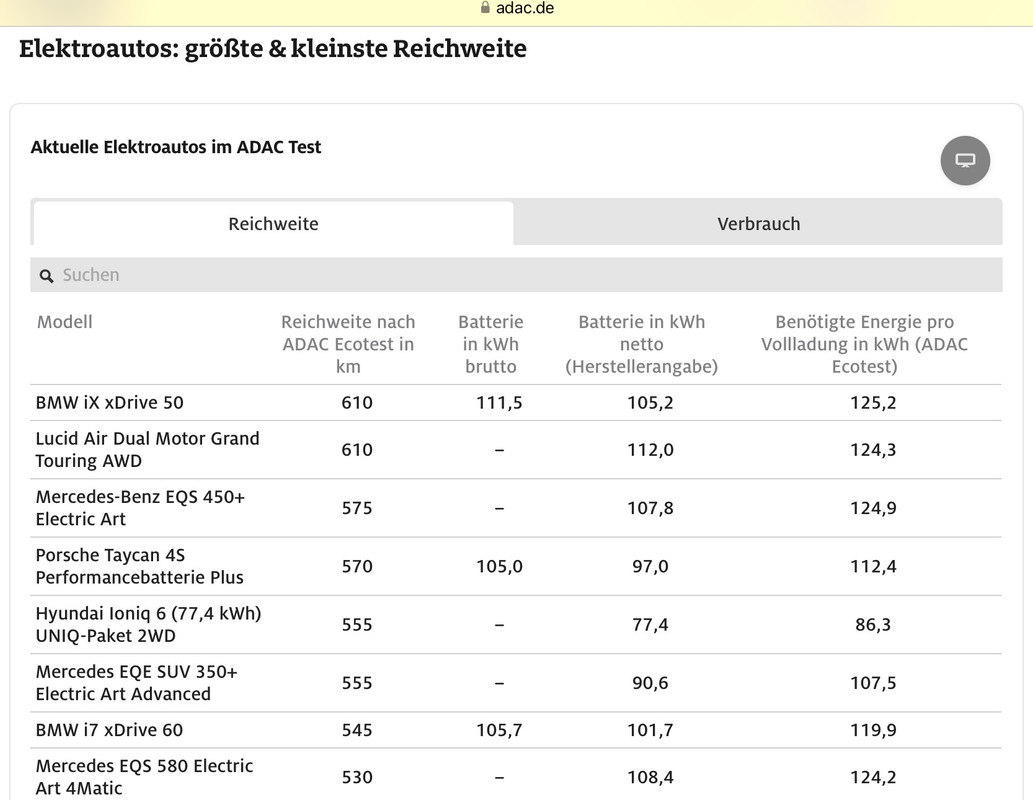This screenshot has width=1033, height=800.
Task: Click range value 610 for BMW iX
Action: 357,403
